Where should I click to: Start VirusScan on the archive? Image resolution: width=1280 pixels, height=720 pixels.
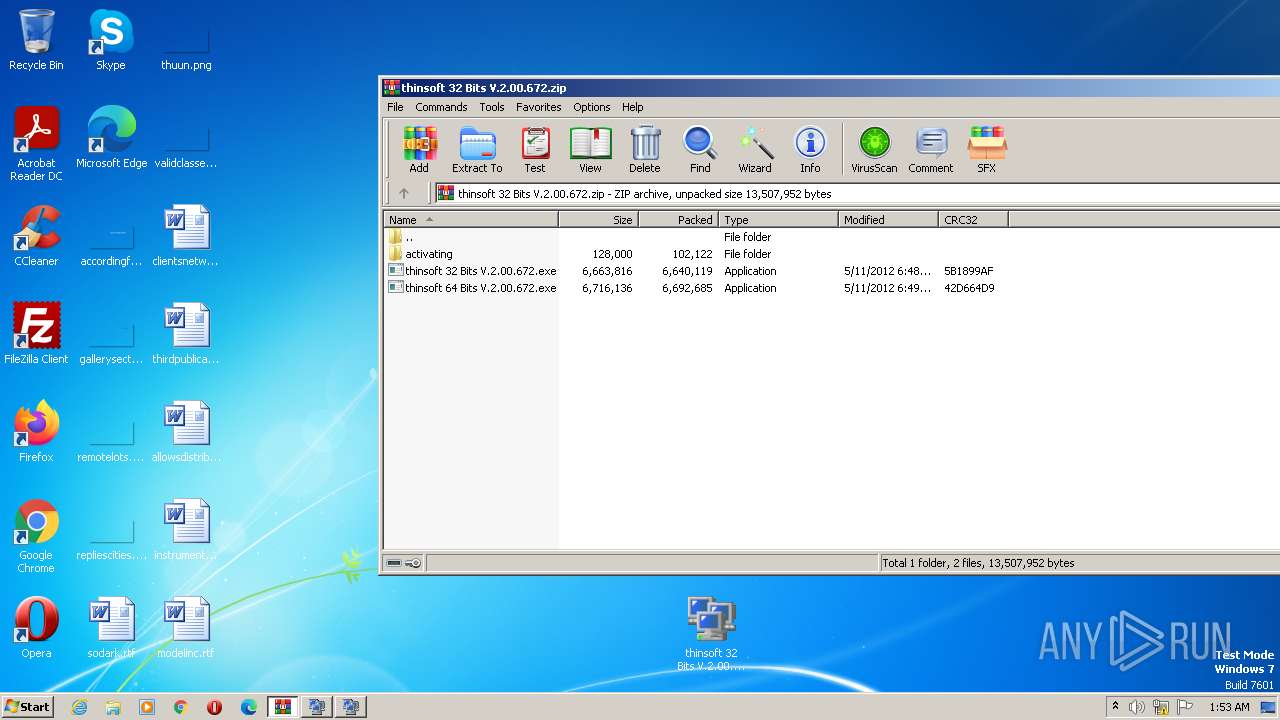point(874,150)
